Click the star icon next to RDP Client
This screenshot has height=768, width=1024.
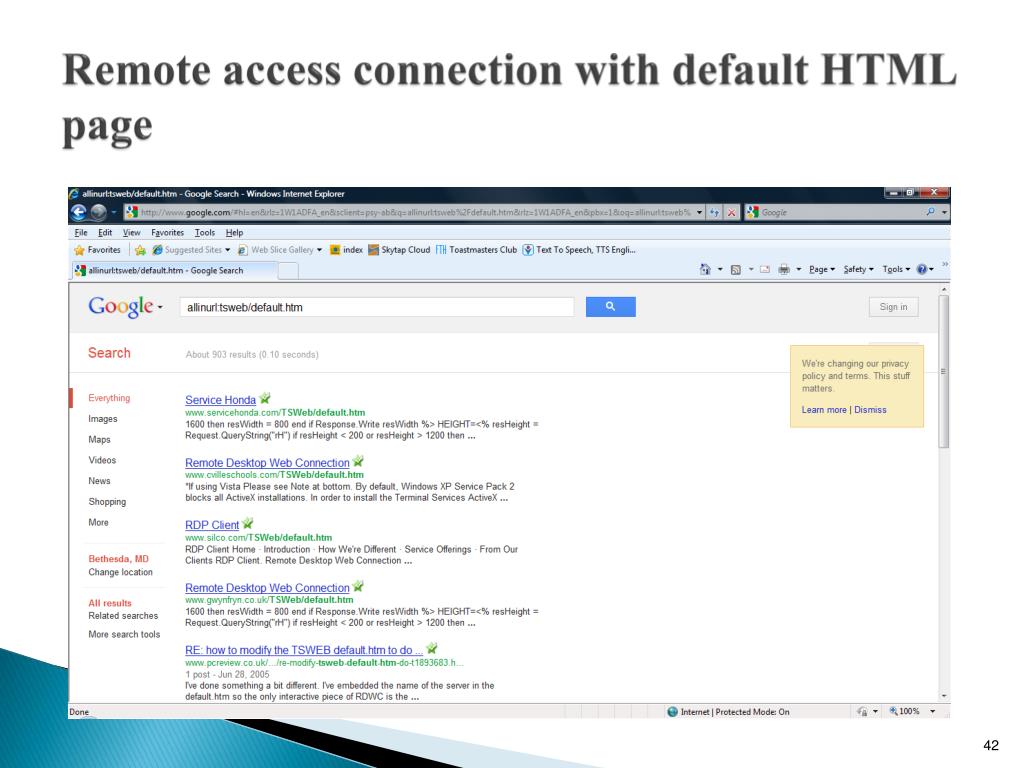pyautogui.click(x=248, y=523)
